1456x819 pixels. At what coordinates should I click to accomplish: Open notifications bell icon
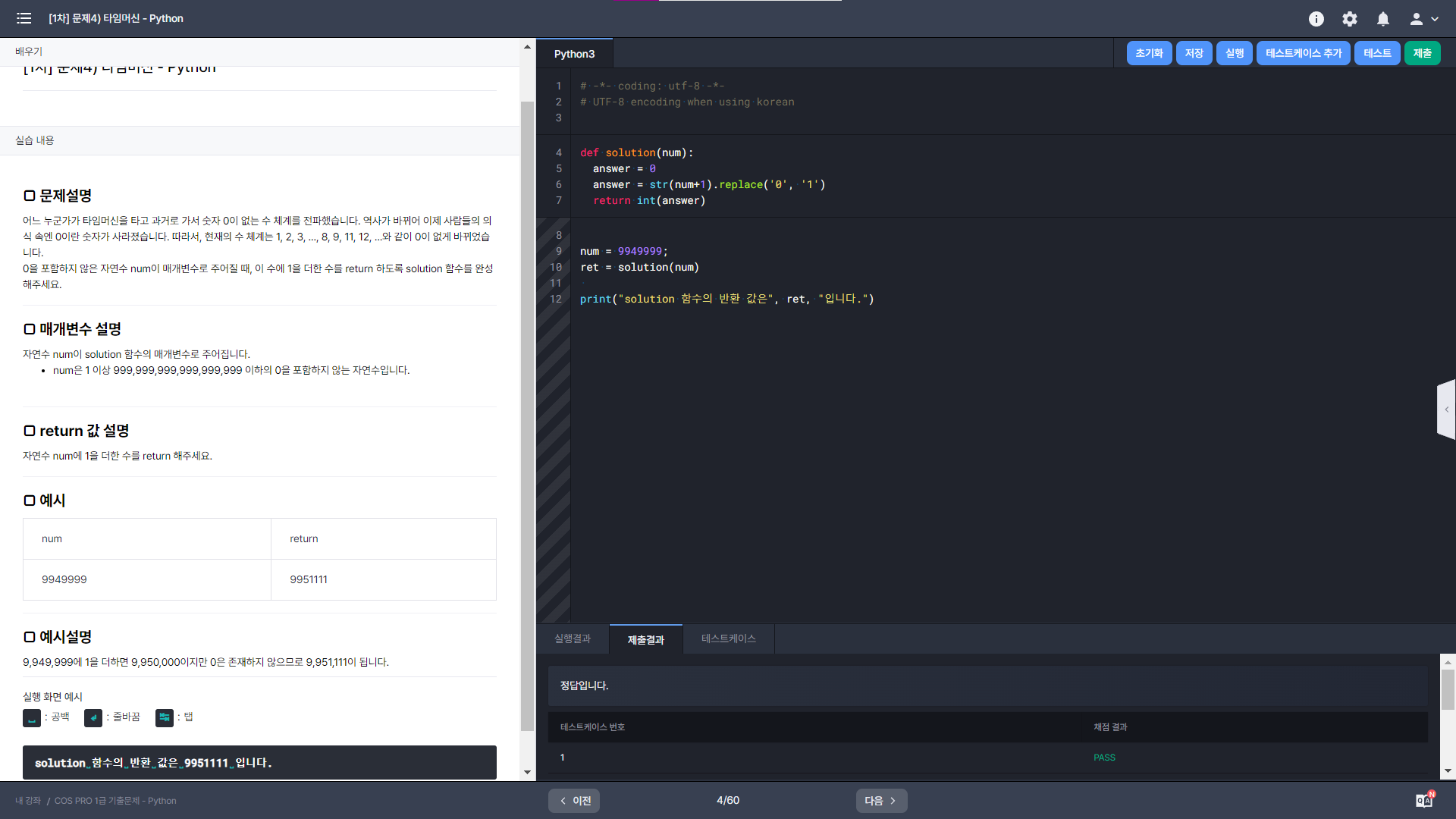[1383, 19]
